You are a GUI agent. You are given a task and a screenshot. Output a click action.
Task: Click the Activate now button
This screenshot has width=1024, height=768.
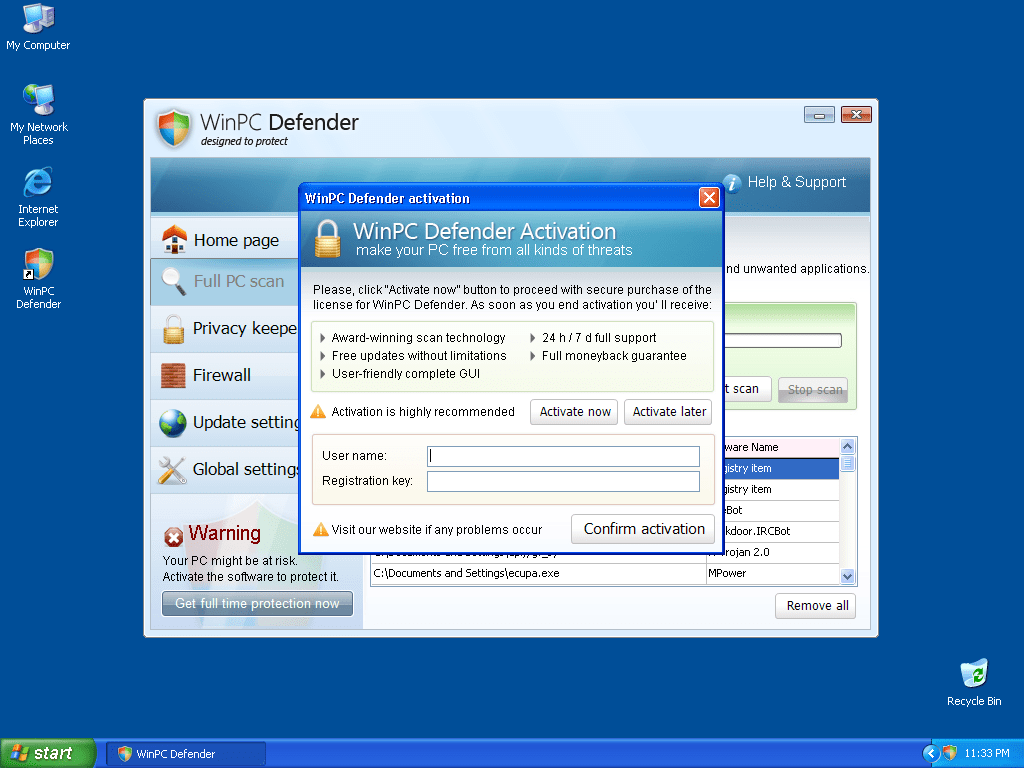tap(575, 412)
